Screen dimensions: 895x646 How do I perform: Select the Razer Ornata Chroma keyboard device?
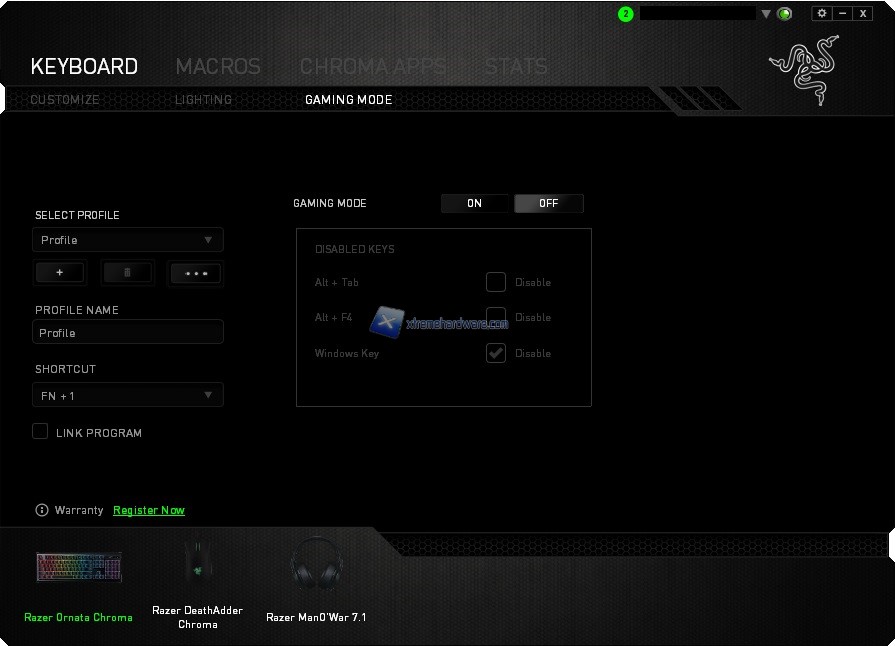79,568
